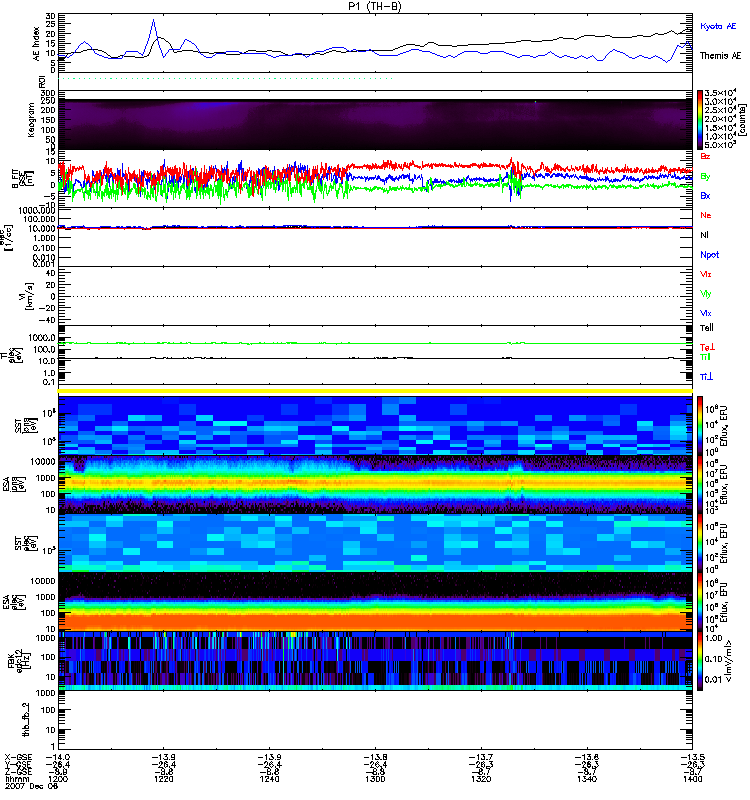Screen dimensions: 750x800
Task: Click the -13.5 X-GSE value
Action: [692, 758]
